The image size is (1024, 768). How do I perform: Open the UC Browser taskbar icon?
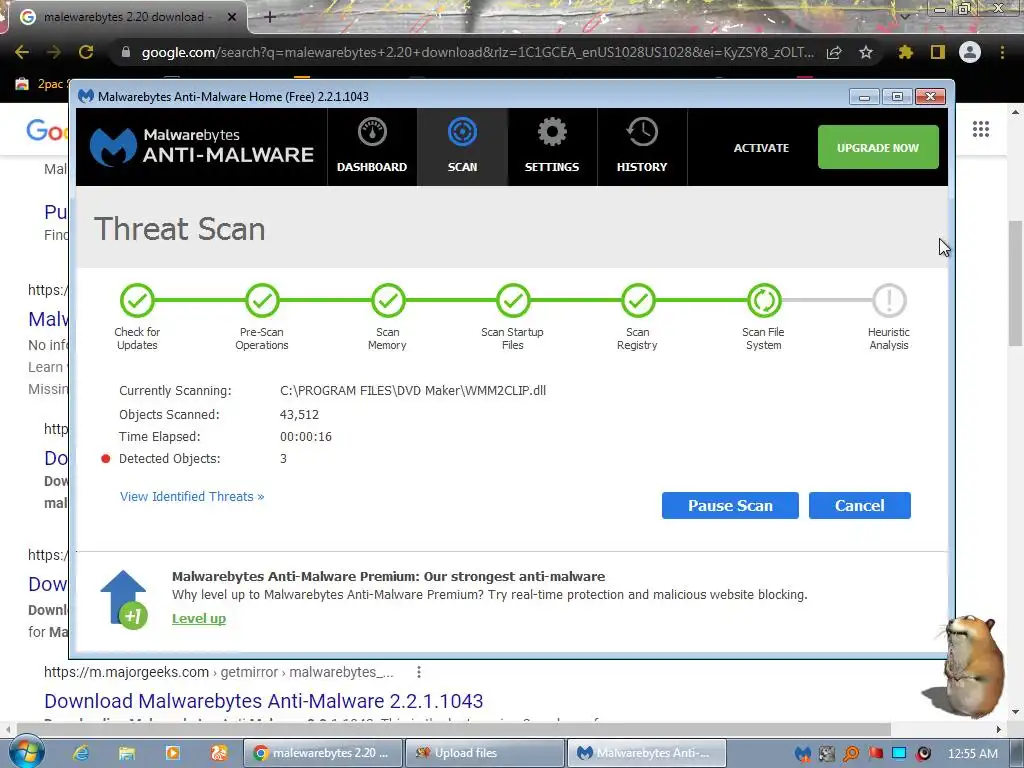click(x=219, y=753)
